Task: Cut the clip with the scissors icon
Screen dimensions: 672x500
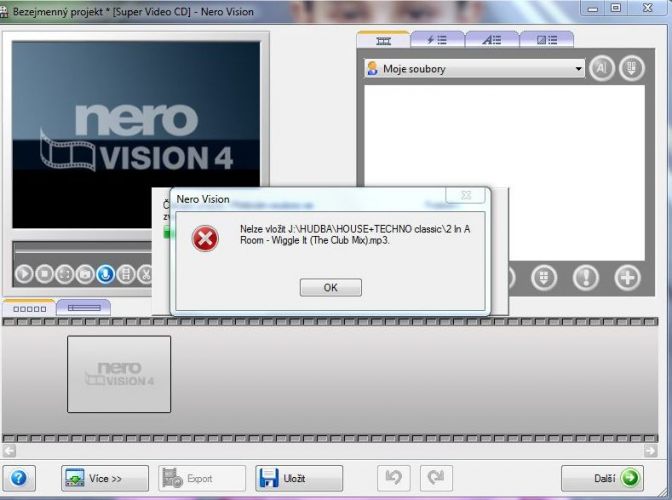Action: click(145, 274)
